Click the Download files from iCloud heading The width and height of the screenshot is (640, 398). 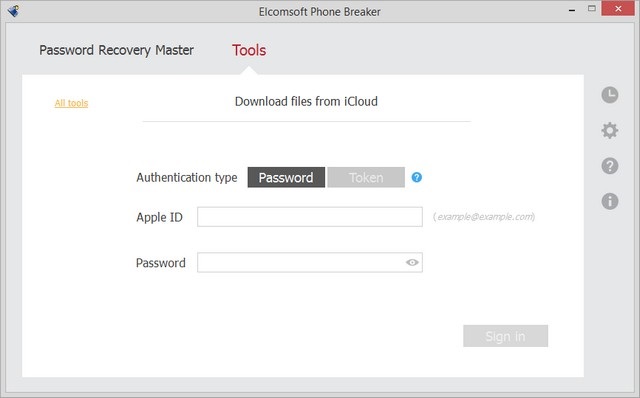[306, 101]
